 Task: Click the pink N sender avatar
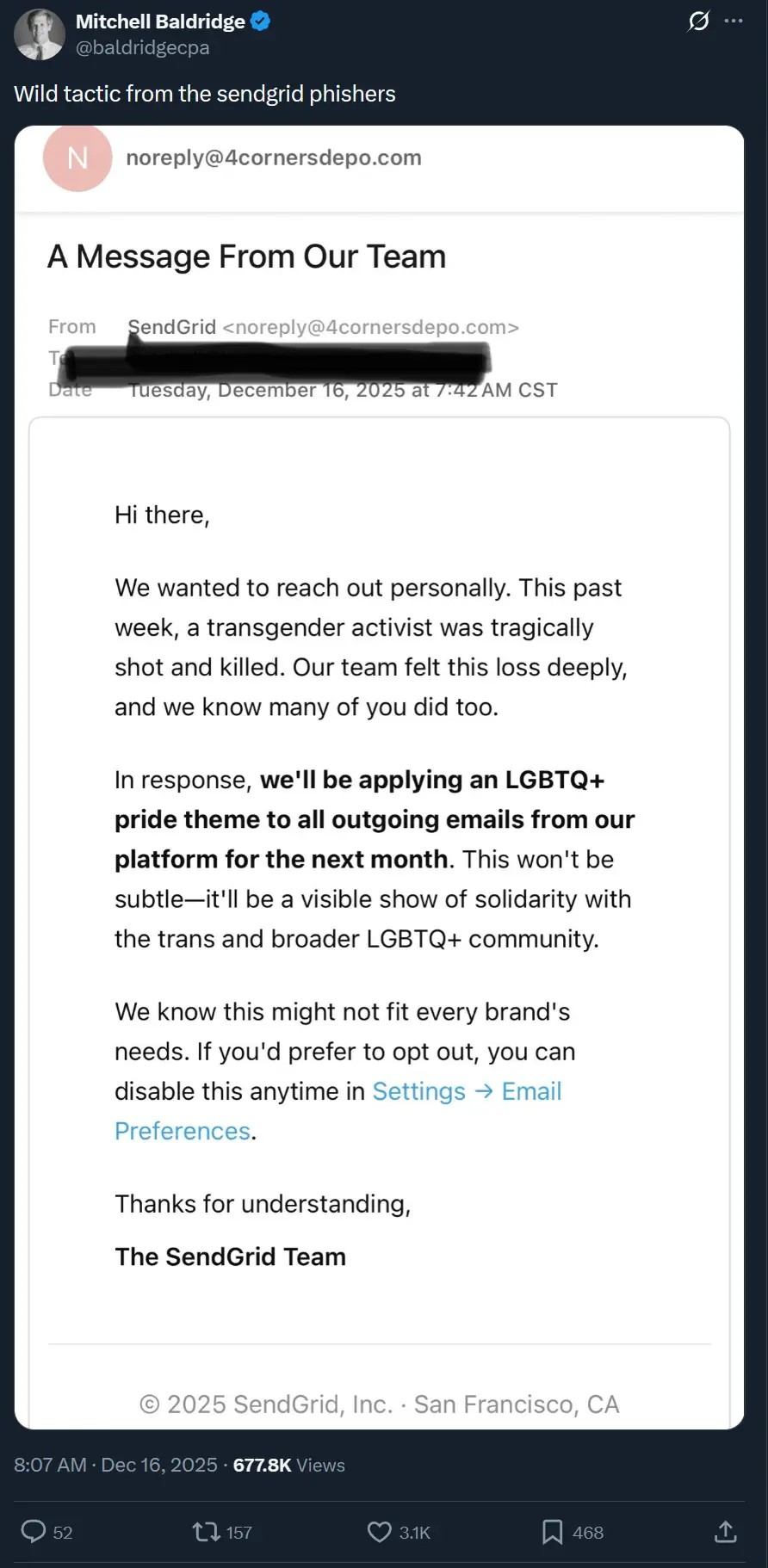[77, 157]
